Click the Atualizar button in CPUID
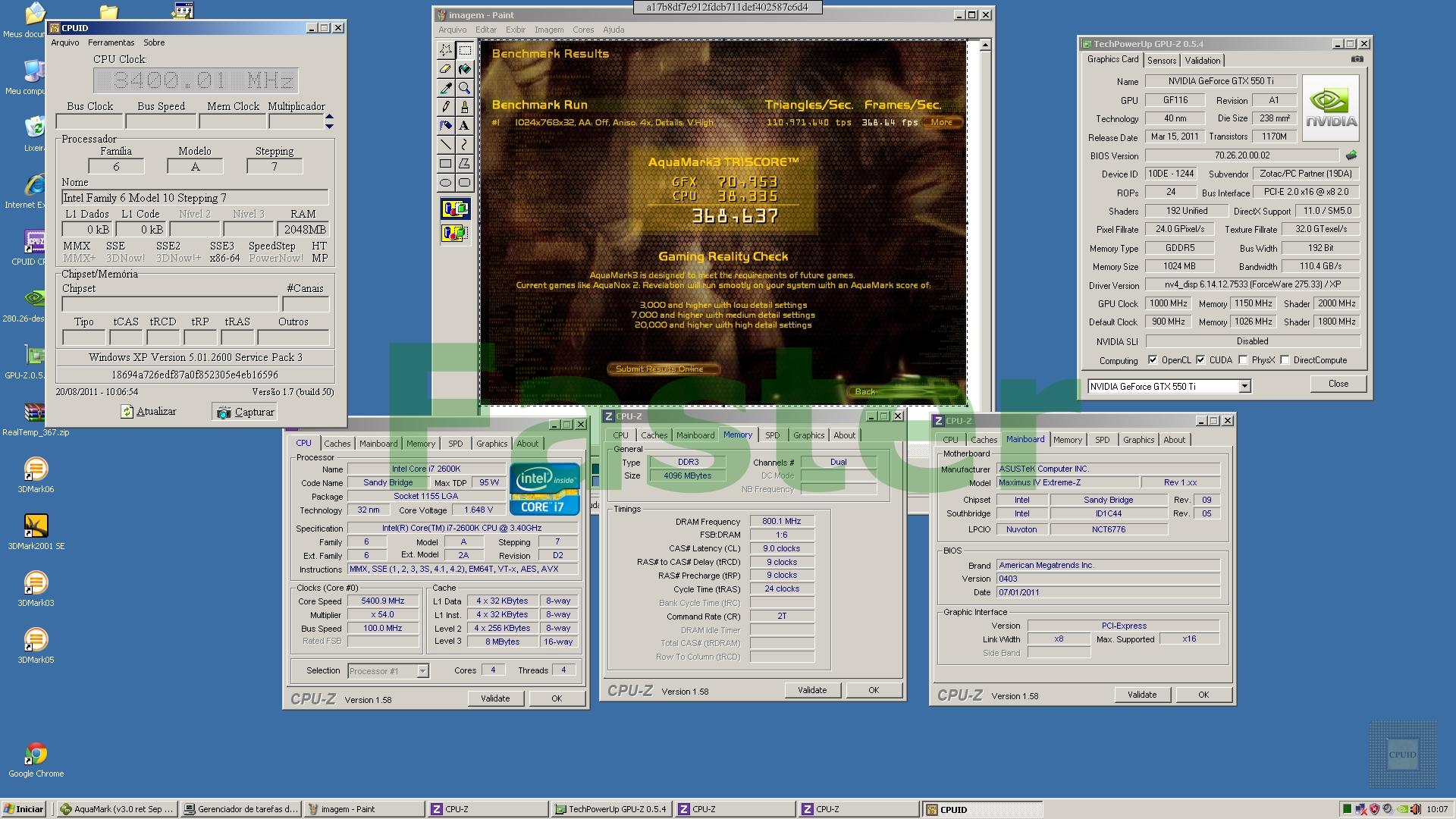Screen dimensions: 1456x819 (x=149, y=412)
